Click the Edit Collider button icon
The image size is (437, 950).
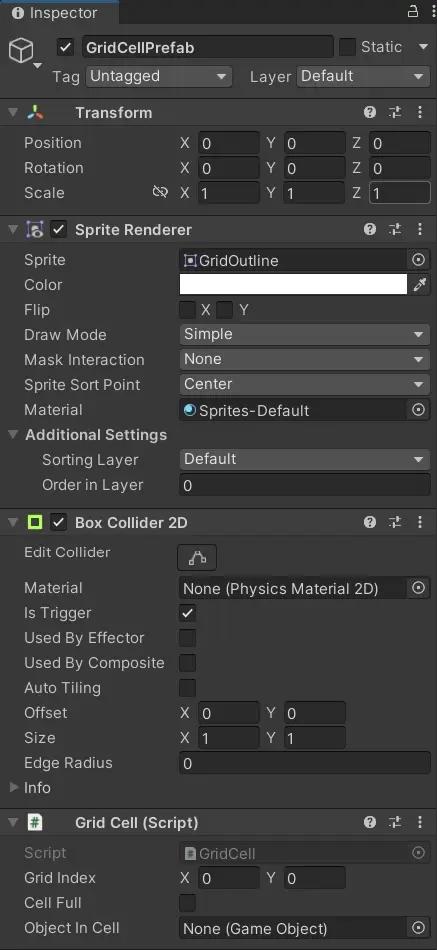[x=197, y=558]
